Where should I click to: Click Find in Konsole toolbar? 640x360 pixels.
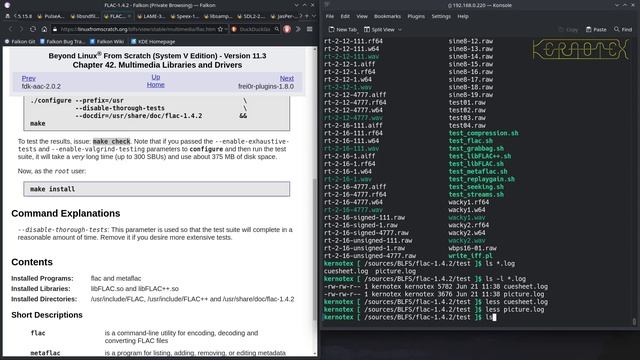pyautogui.click(x=623, y=29)
